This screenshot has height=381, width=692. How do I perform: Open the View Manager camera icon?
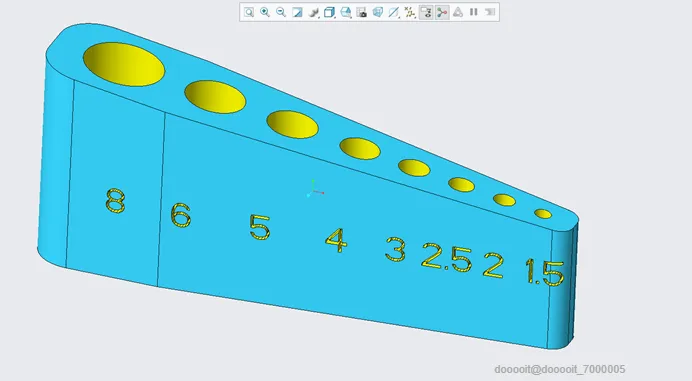click(x=361, y=12)
